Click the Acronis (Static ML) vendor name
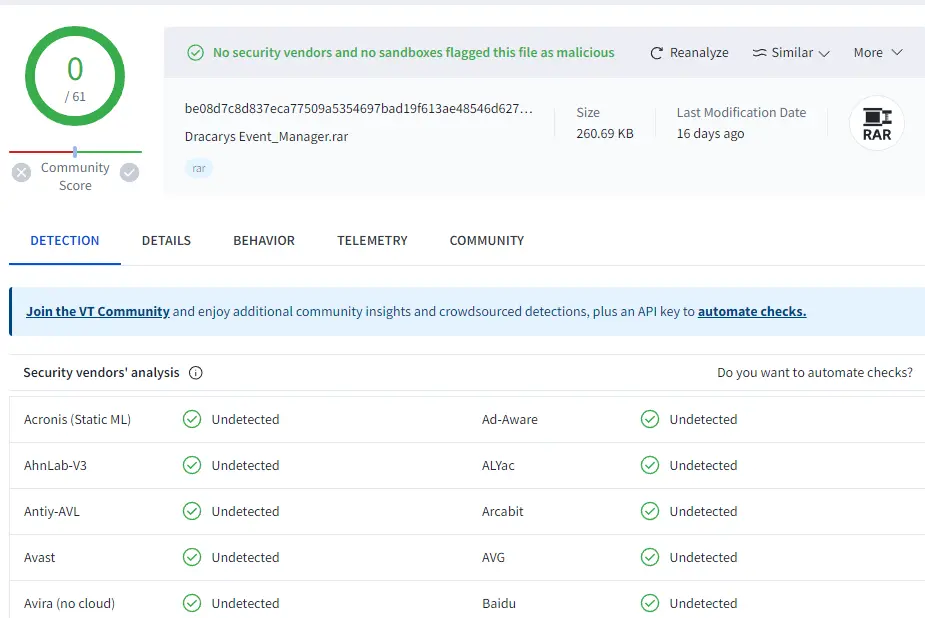925x618 pixels. coord(77,420)
